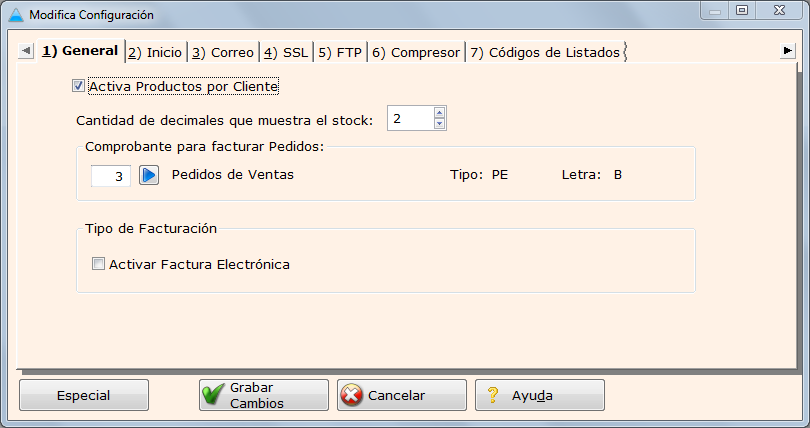810x428 pixels.
Task: Open the Compresor tab
Action: point(417,52)
